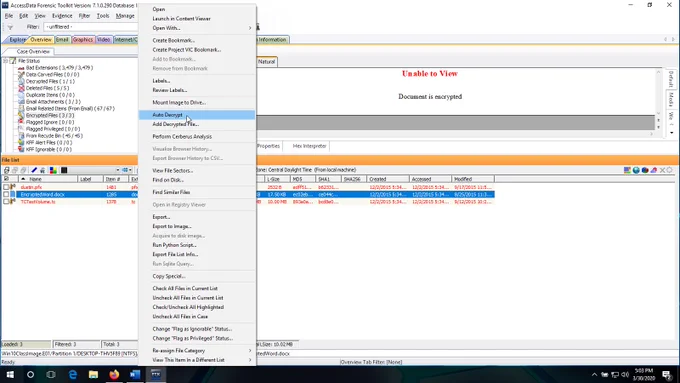Click the MD5 column header
680x383 pixels.
coord(302,179)
